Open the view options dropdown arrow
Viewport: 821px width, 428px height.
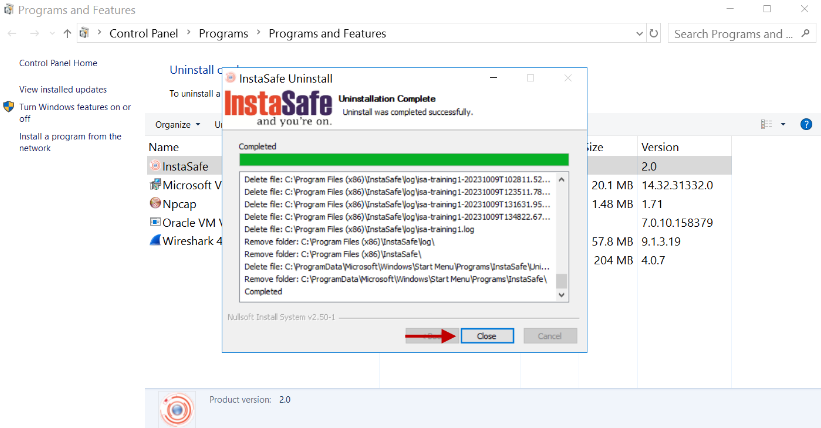point(783,124)
